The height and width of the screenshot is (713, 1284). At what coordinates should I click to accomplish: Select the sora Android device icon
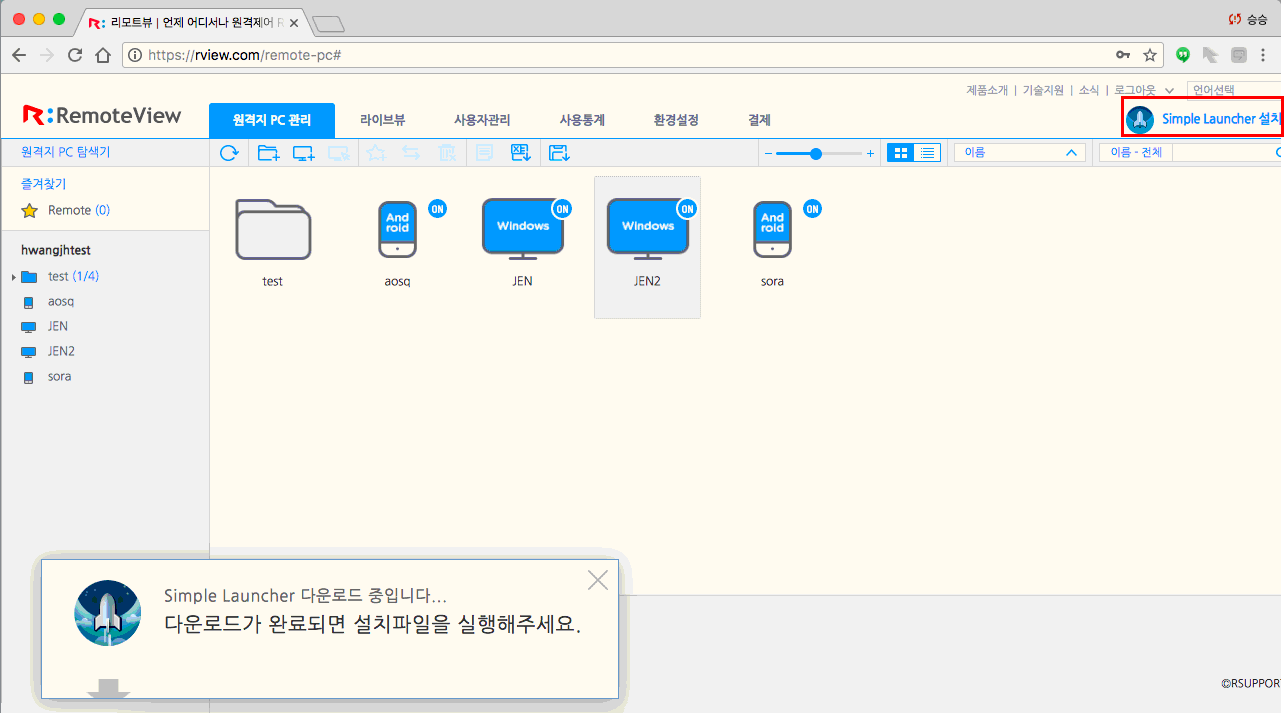click(x=772, y=230)
